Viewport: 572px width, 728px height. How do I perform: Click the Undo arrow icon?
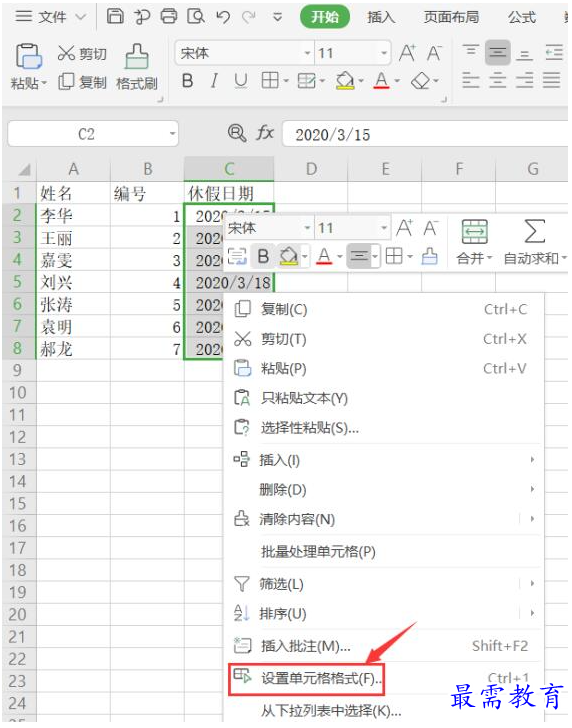(x=223, y=17)
